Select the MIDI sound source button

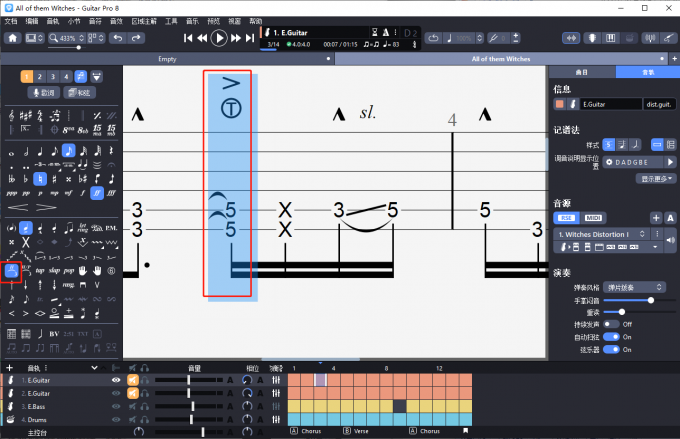[593, 217]
